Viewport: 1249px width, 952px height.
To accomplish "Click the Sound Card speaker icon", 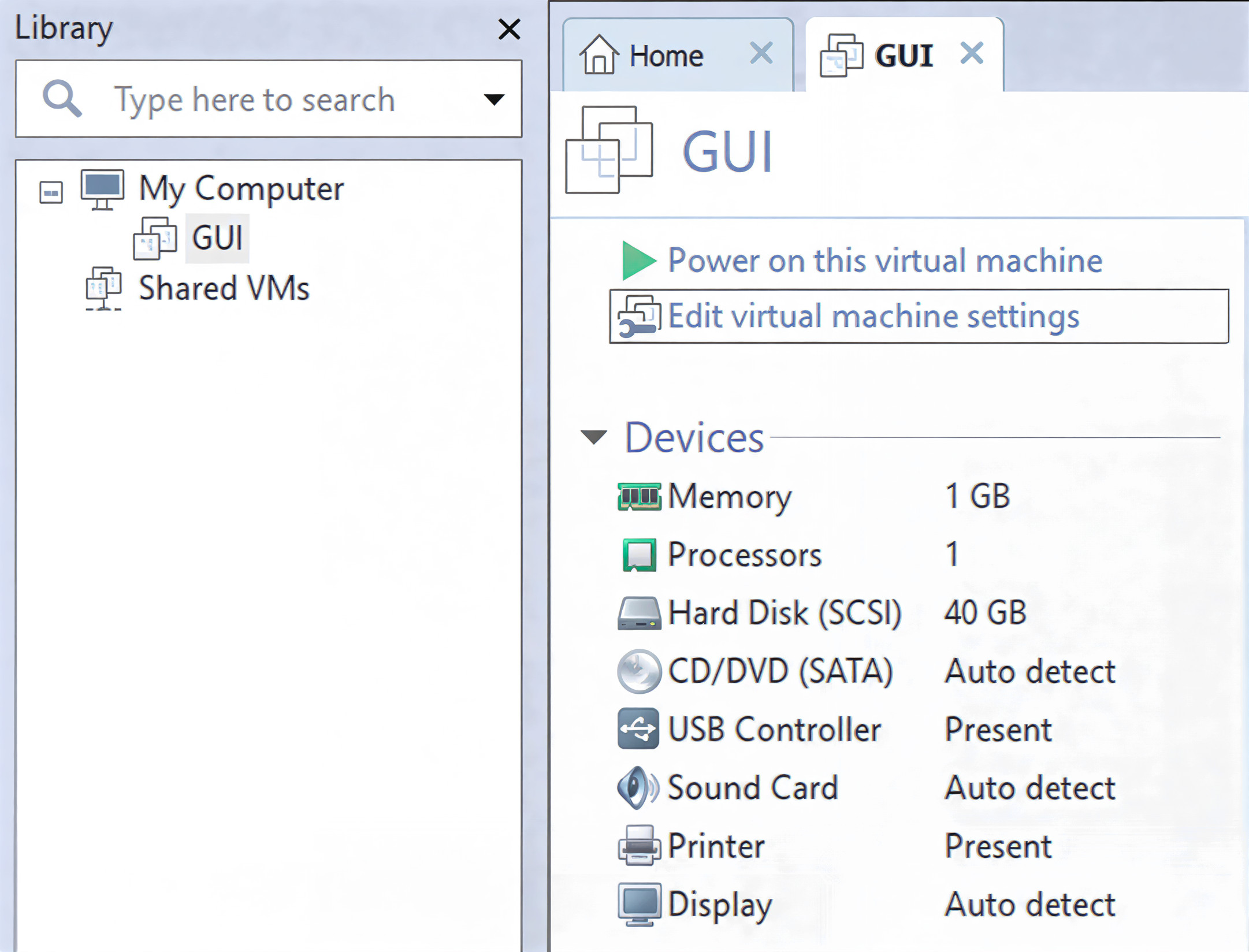I will pyautogui.click(x=637, y=787).
